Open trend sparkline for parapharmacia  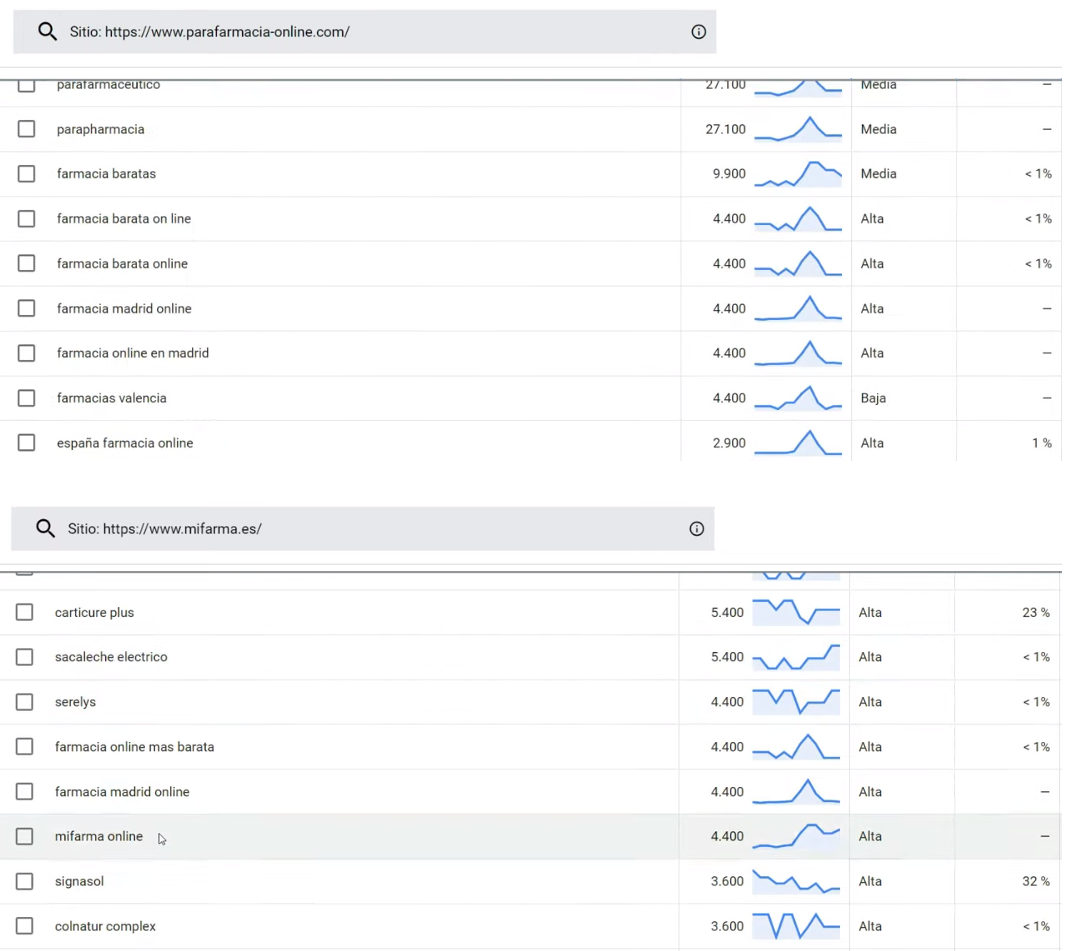798,129
